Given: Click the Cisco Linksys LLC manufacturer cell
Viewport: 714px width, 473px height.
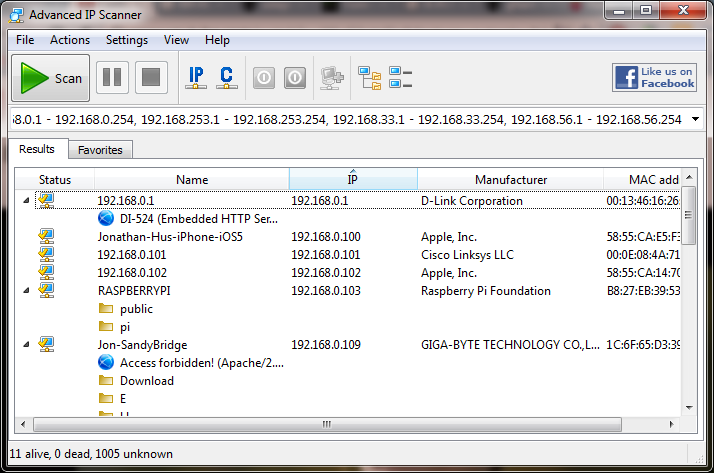Looking at the screenshot, I should (467, 255).
